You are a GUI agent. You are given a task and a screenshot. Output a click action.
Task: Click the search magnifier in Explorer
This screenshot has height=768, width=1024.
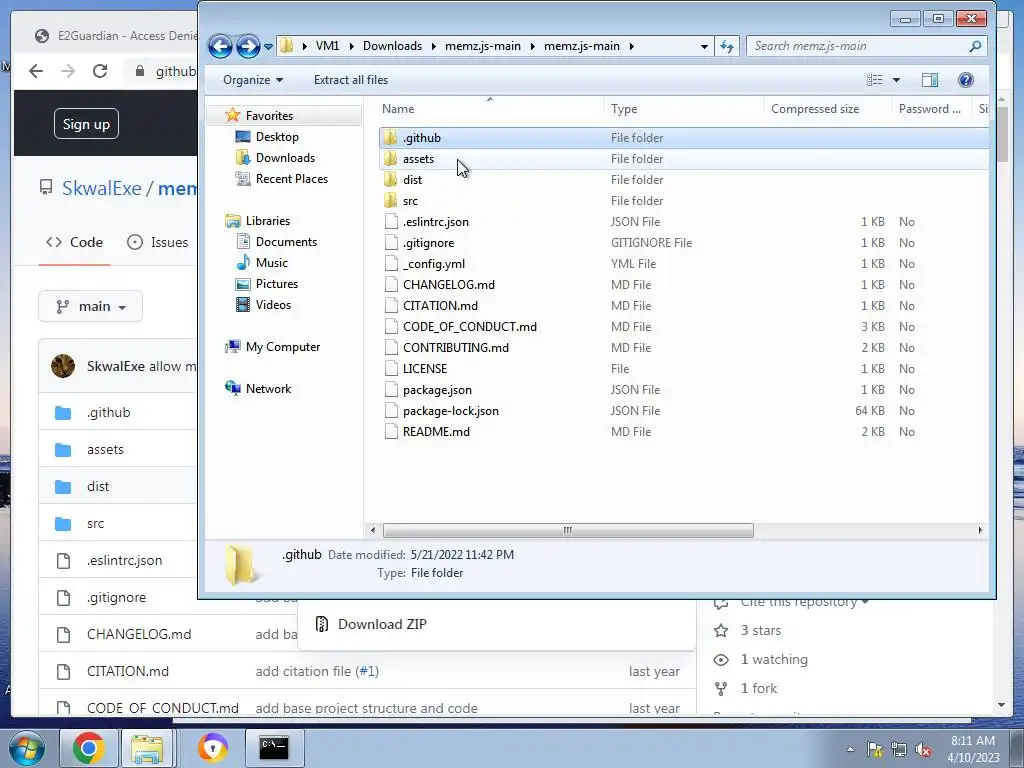pyautogui.click(x=975, y=46)
